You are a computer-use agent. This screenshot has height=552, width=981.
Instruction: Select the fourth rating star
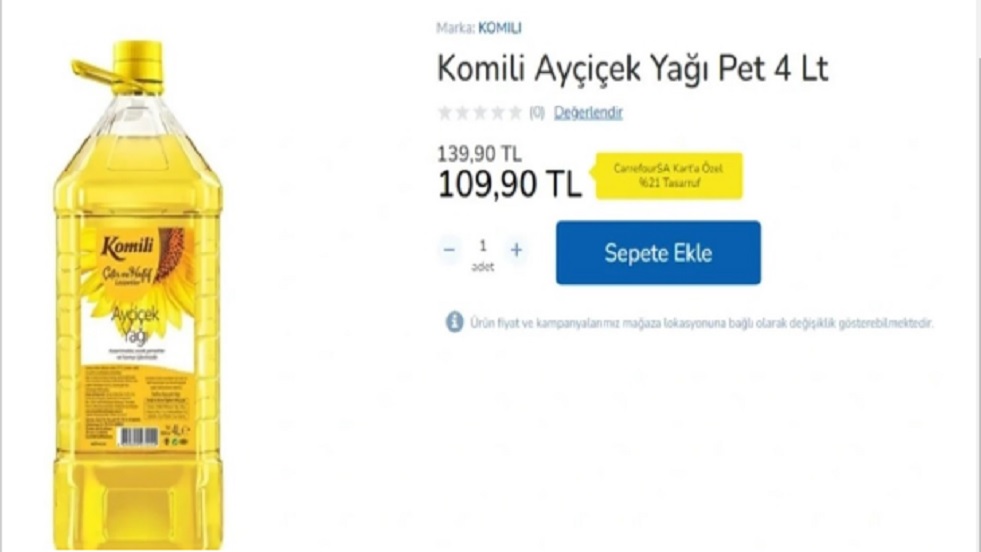click(x=497, y=113)
